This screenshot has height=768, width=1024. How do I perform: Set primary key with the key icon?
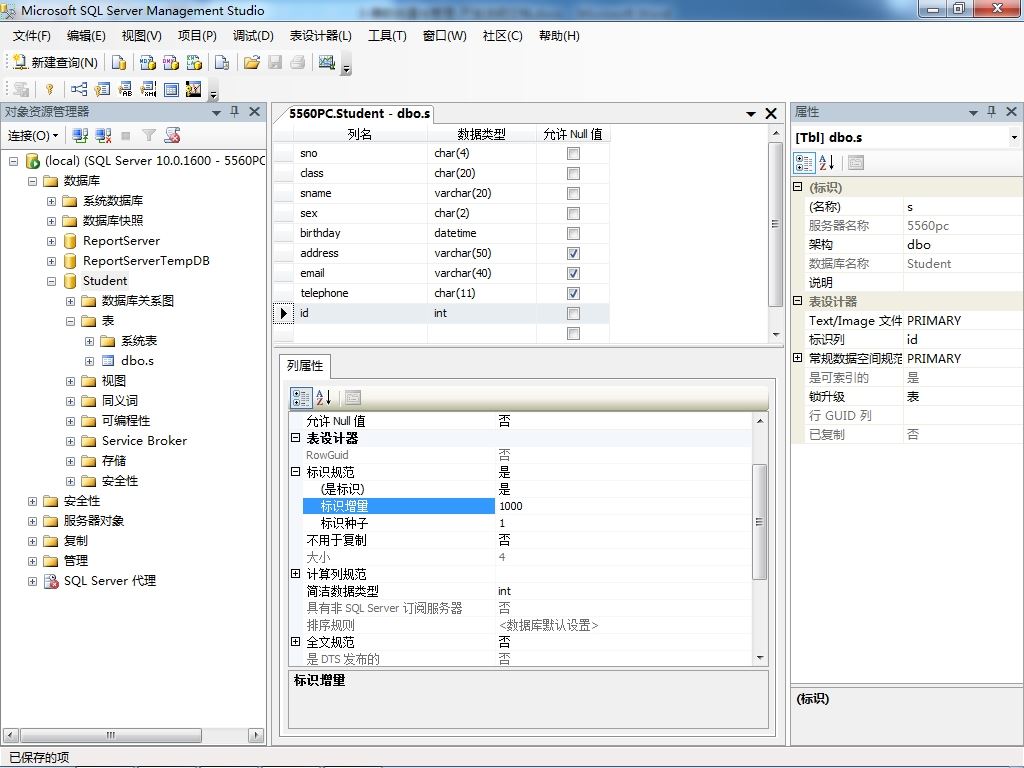(50, 89)
